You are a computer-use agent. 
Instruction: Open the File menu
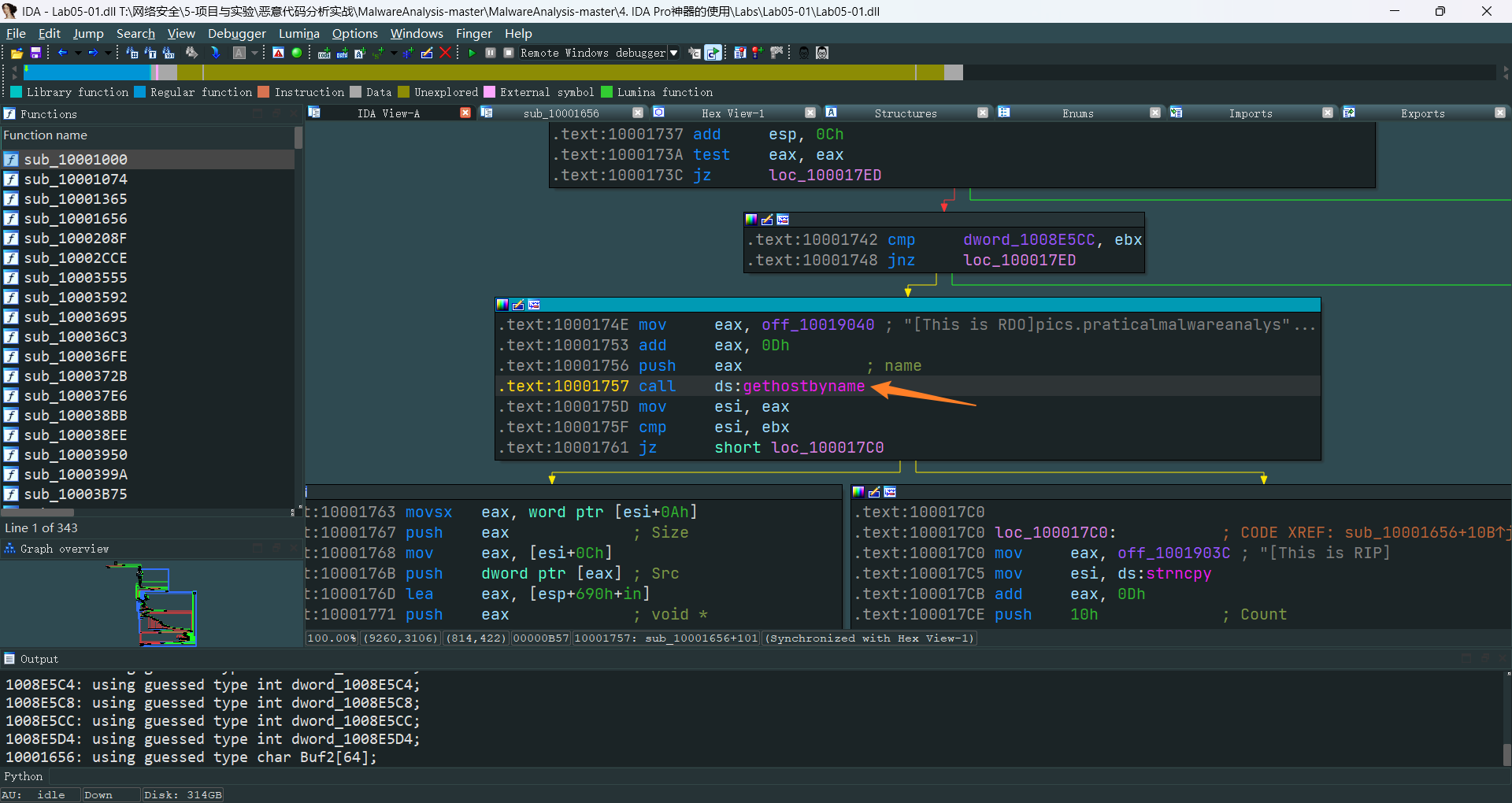(x=16, y=33)
